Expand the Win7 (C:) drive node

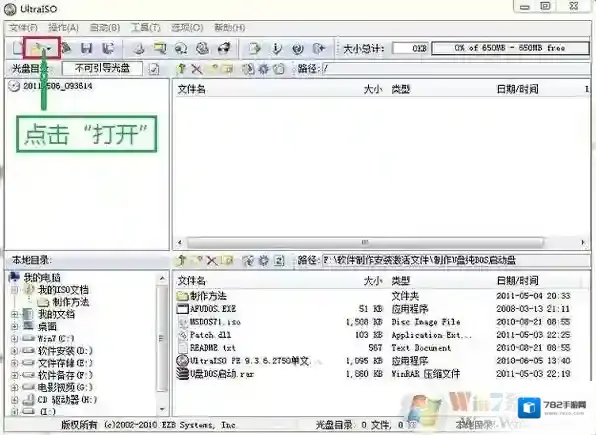[14, 338]
